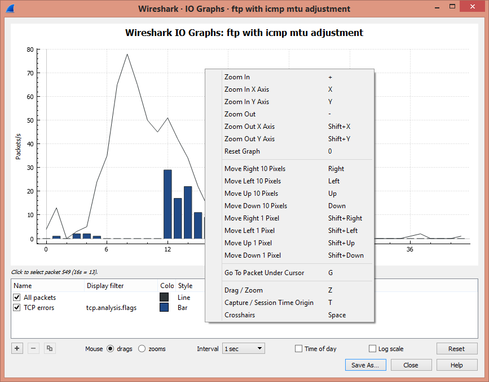Screen dimensions: 489x382
Task: Choose Zoom Out X Axis menu entry
Action: 289,126
